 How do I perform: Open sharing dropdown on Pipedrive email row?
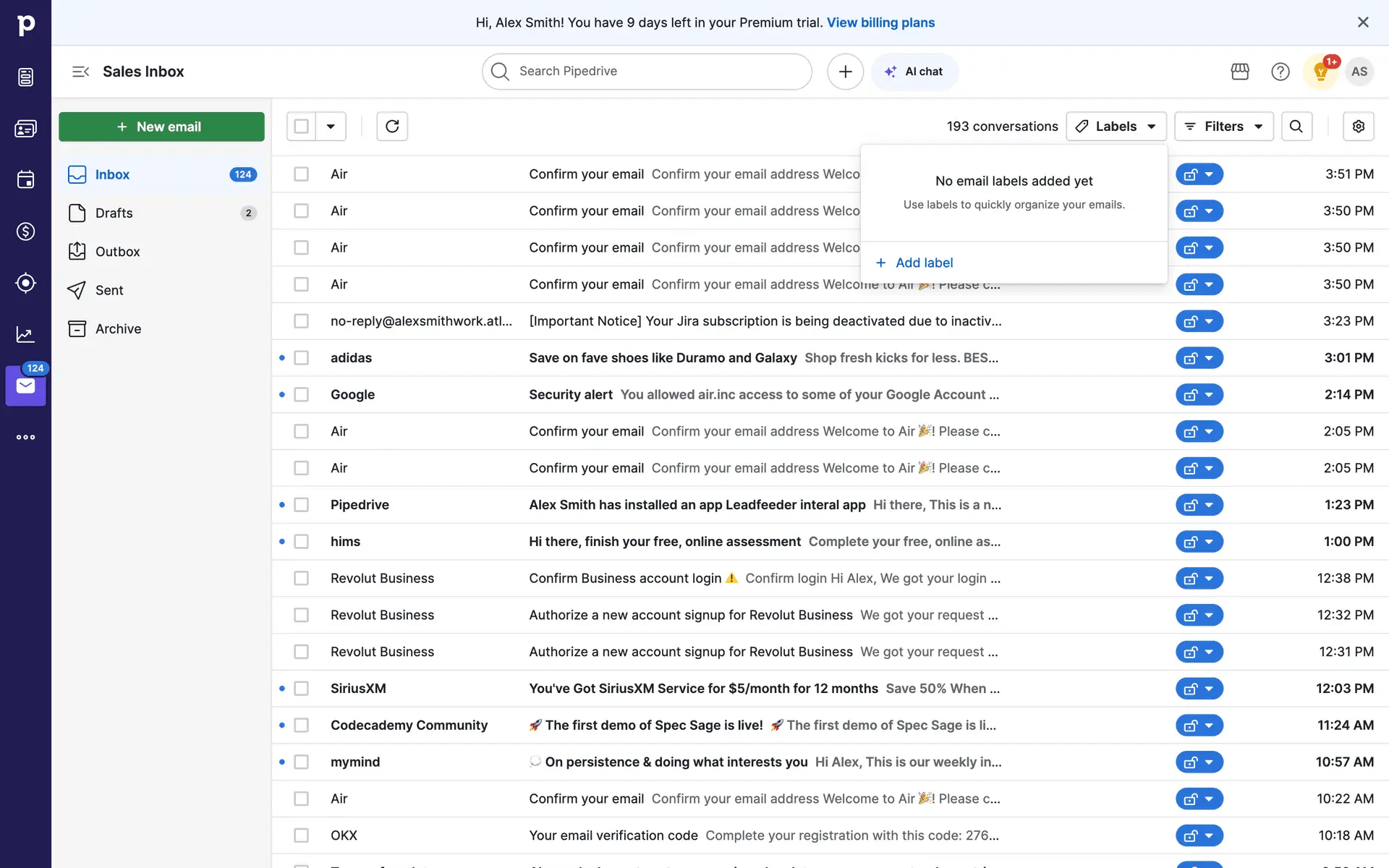point(1209,505)
